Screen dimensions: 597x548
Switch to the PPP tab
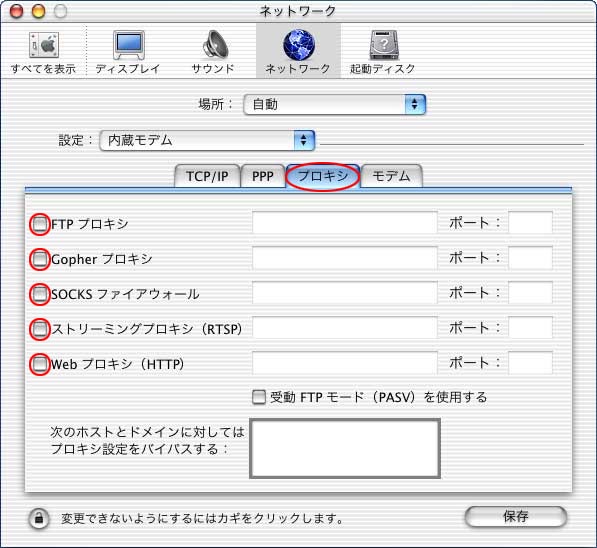(263, 176)
